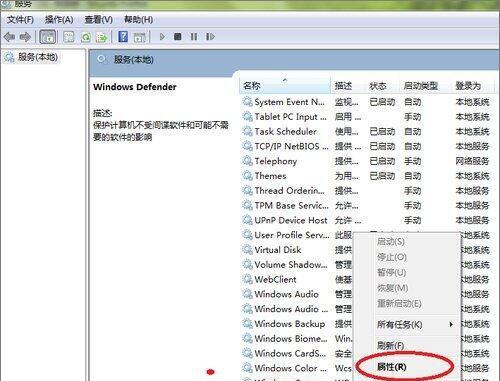Select the Tablet PC Input service row
Image resolution: width=500 pixels, height=381 pixels.
367,117
